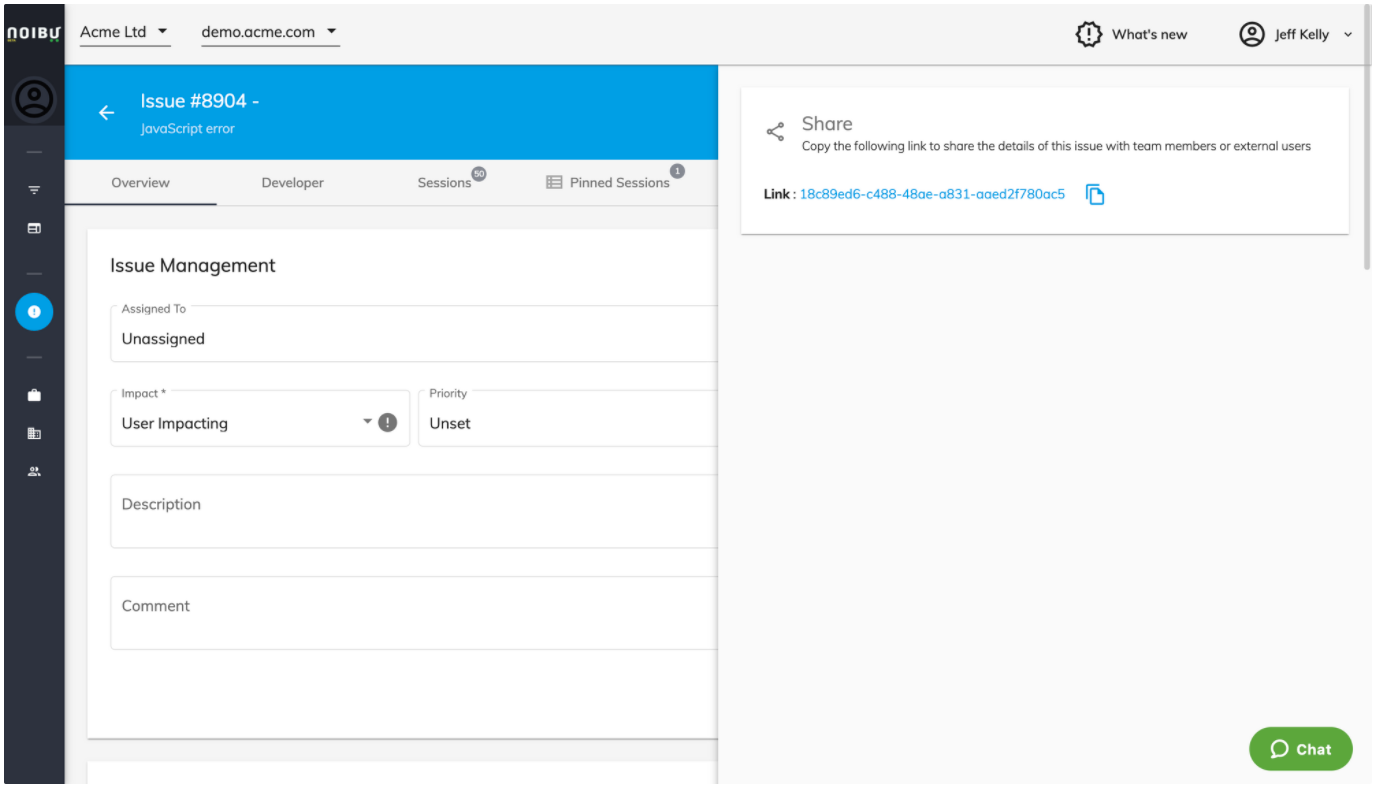Select the issues alert icon in sidebar

click(x=34, y=312)
